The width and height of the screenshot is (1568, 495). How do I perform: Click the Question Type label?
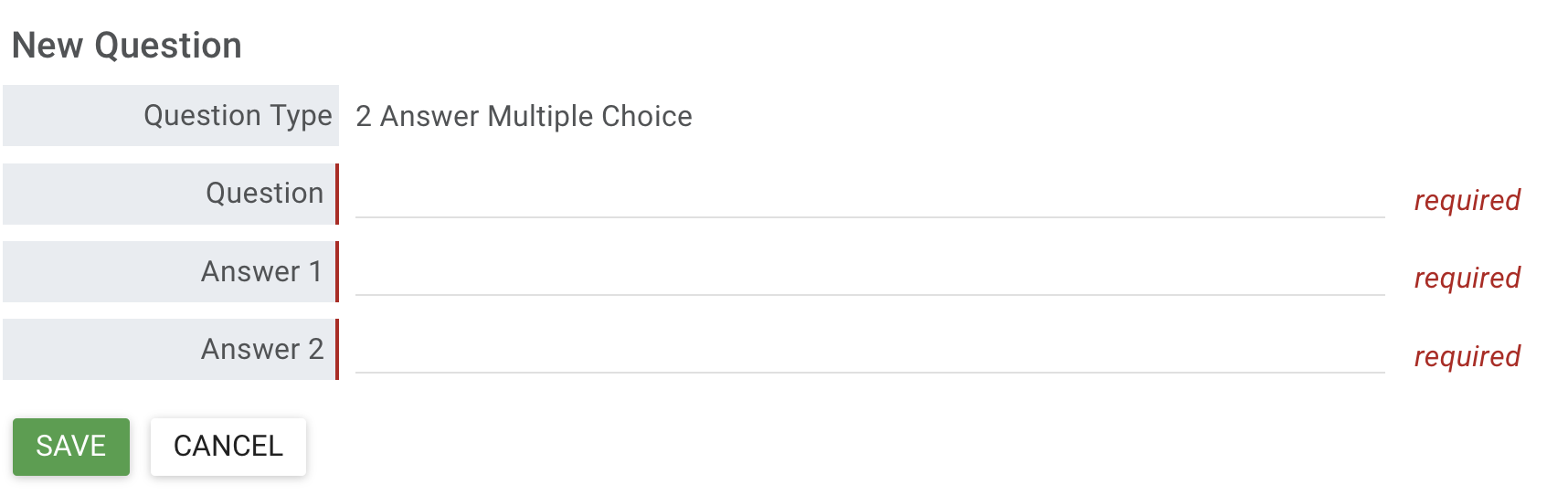[238, 116]
